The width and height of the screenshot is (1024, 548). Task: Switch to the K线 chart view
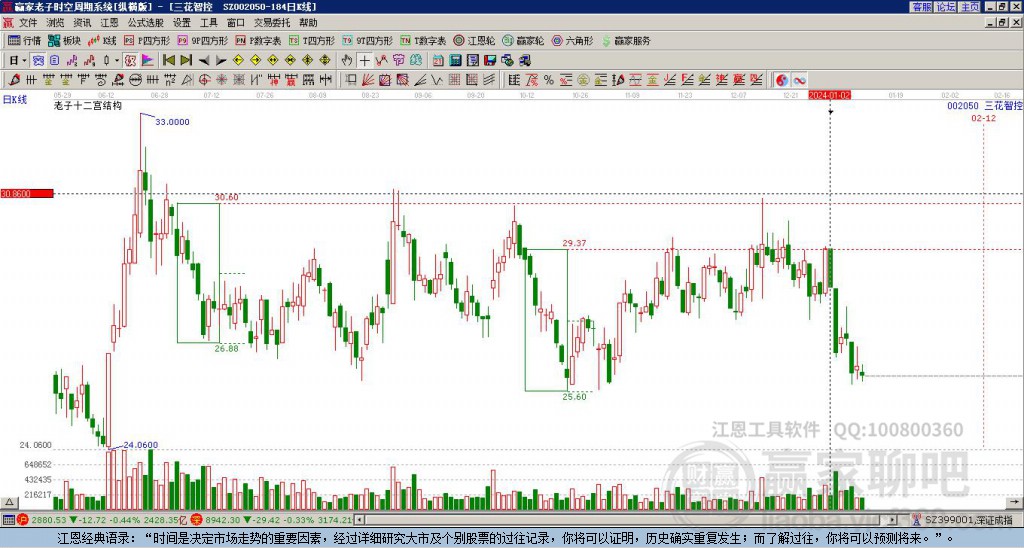point(102,40)
